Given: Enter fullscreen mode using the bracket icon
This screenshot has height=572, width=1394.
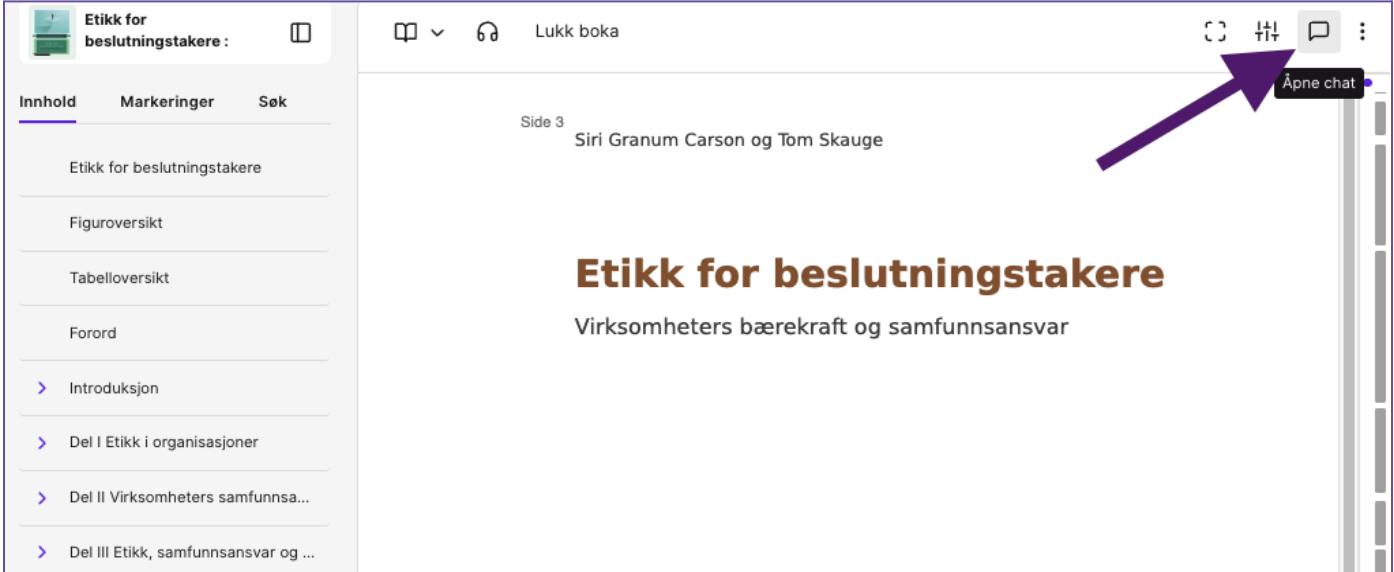Looking at the screenshot, I should point(1215,31).
